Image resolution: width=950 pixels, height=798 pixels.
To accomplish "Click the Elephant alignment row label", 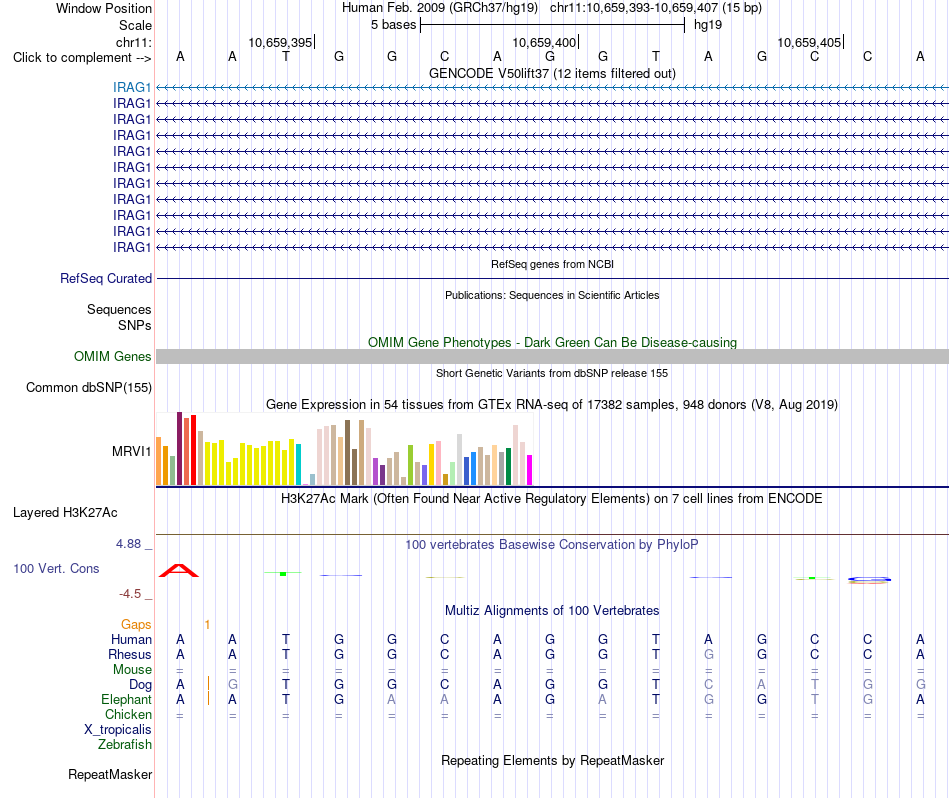I will (x=126, y=700).
